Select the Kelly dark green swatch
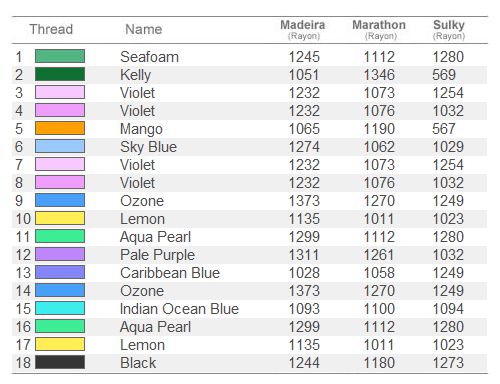This screenshot has width=500, height=384. 60,74
